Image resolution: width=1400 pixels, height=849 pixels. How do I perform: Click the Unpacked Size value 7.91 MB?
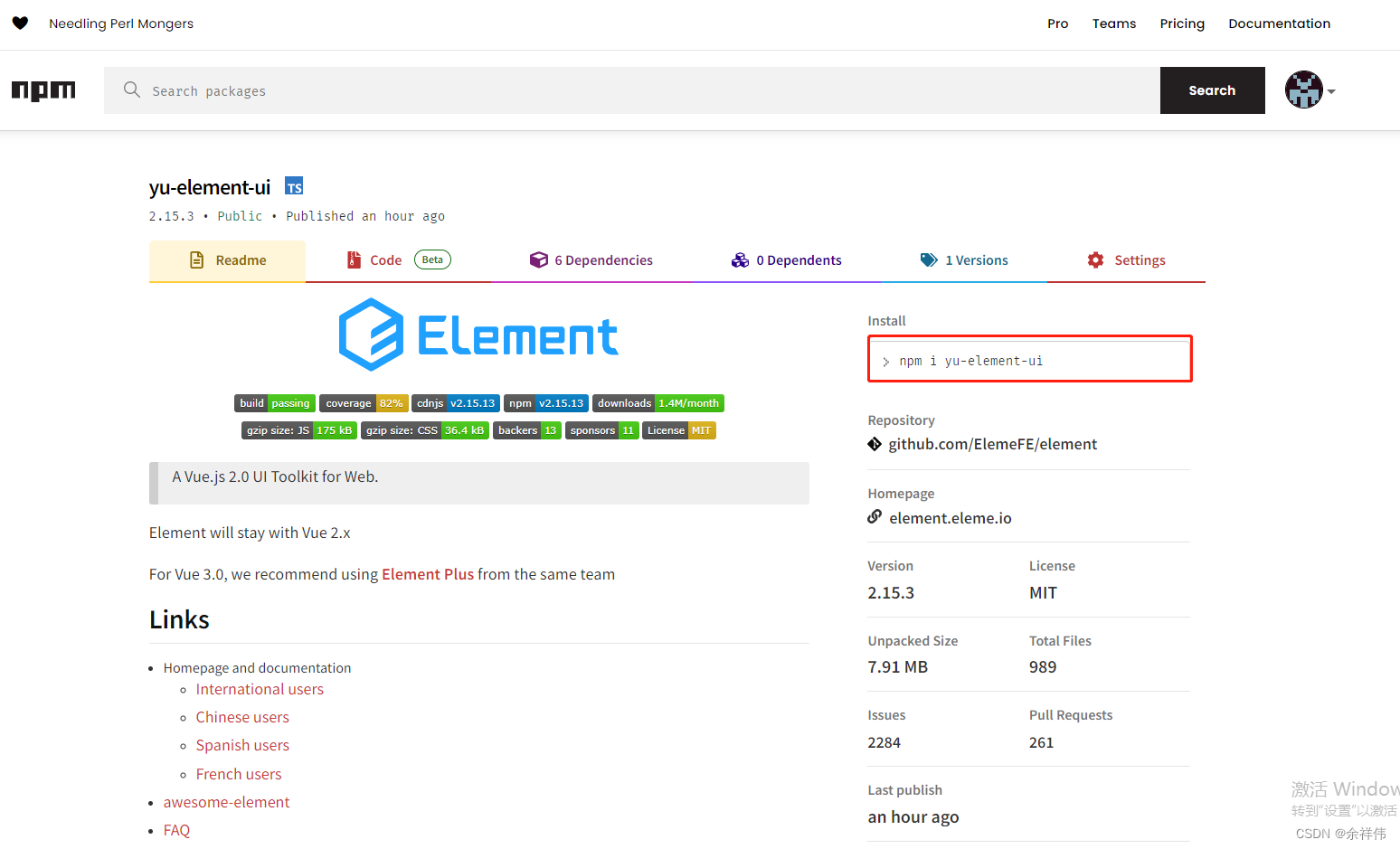[898, 667]
